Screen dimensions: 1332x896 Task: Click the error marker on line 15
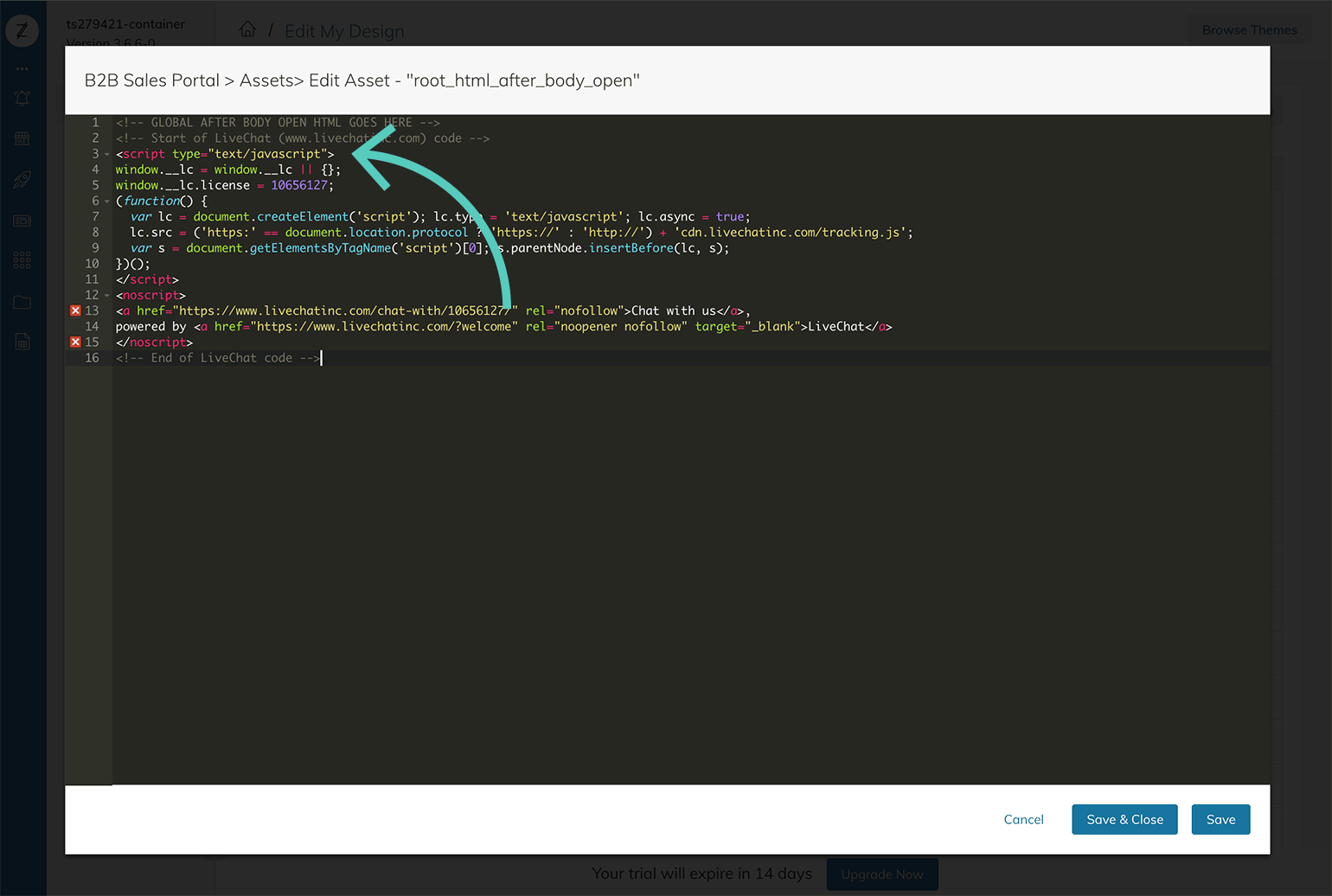[x=75, y=342]
